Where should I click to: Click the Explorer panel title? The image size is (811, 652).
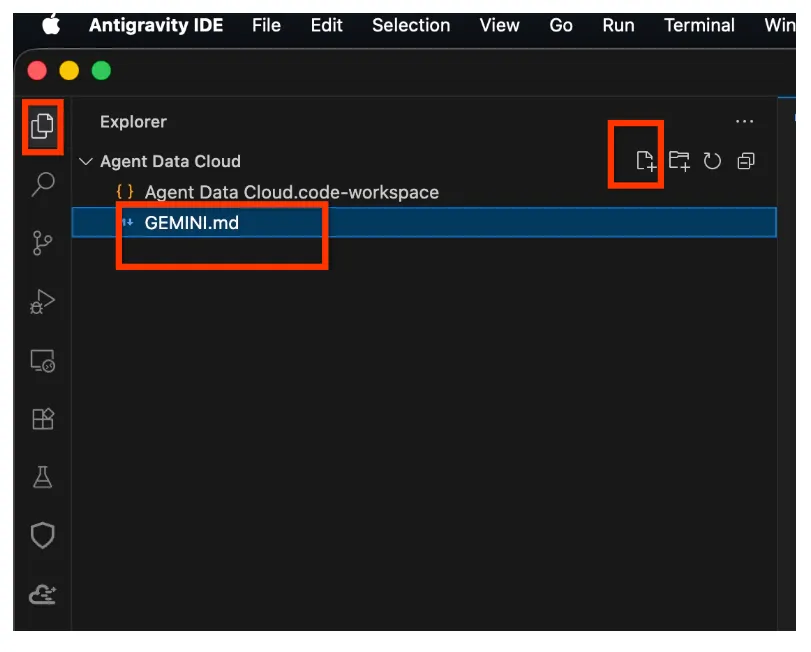[x=133, y=122]
